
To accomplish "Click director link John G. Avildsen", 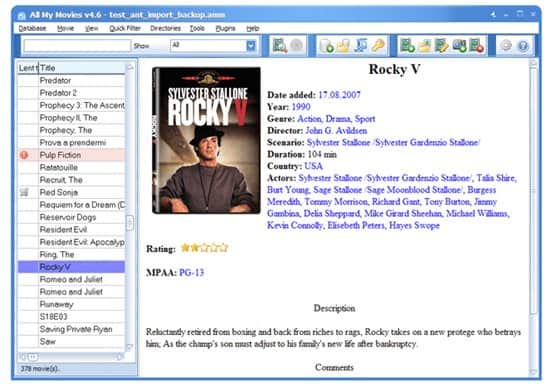I will tap(336, 131).
